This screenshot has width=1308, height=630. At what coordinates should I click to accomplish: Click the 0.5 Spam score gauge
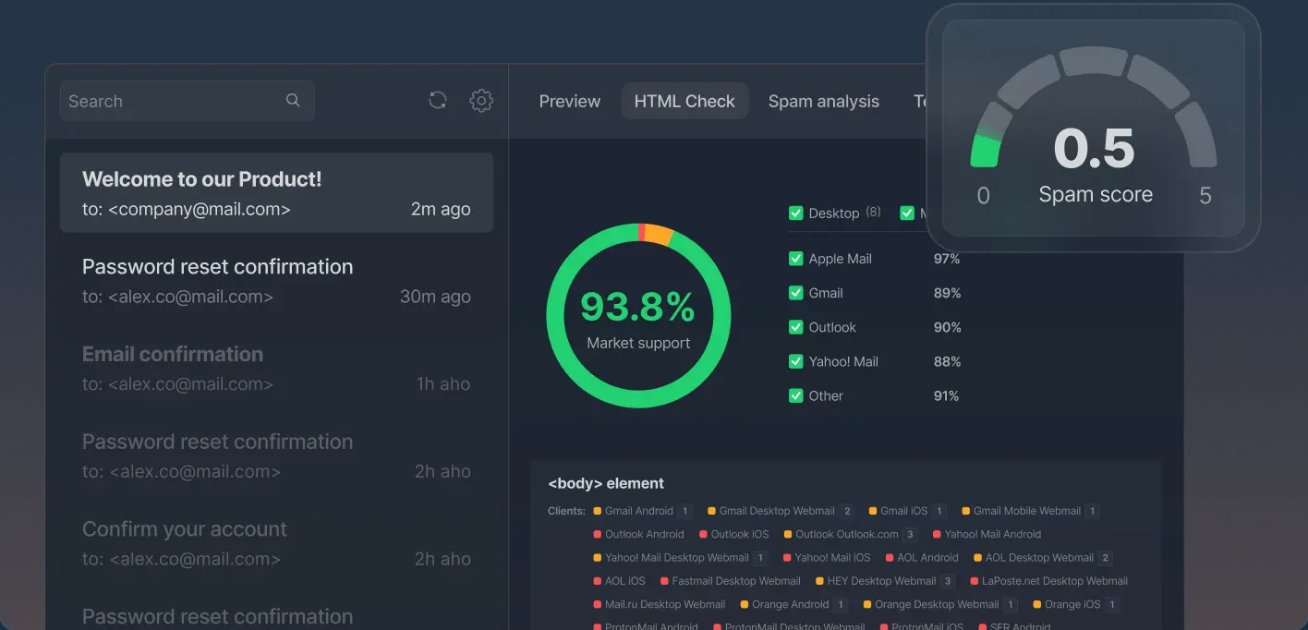[1093, 128]
